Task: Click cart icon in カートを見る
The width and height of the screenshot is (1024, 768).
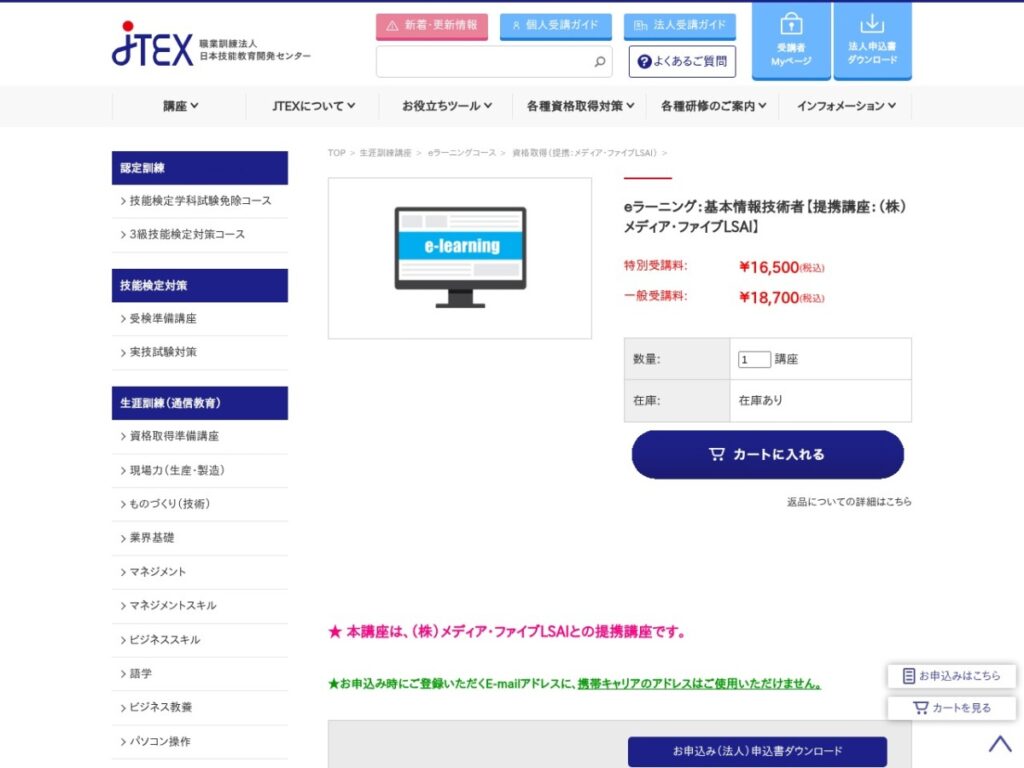Action: point(920,708)
